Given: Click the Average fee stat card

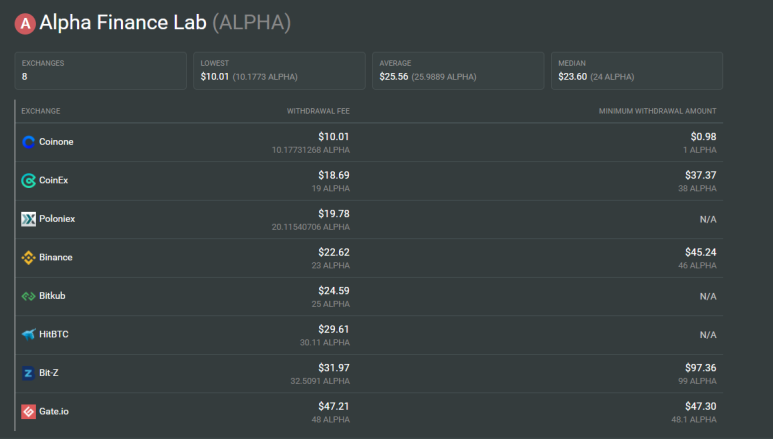Looking at the screenshot, I should (x=458, y=71).
